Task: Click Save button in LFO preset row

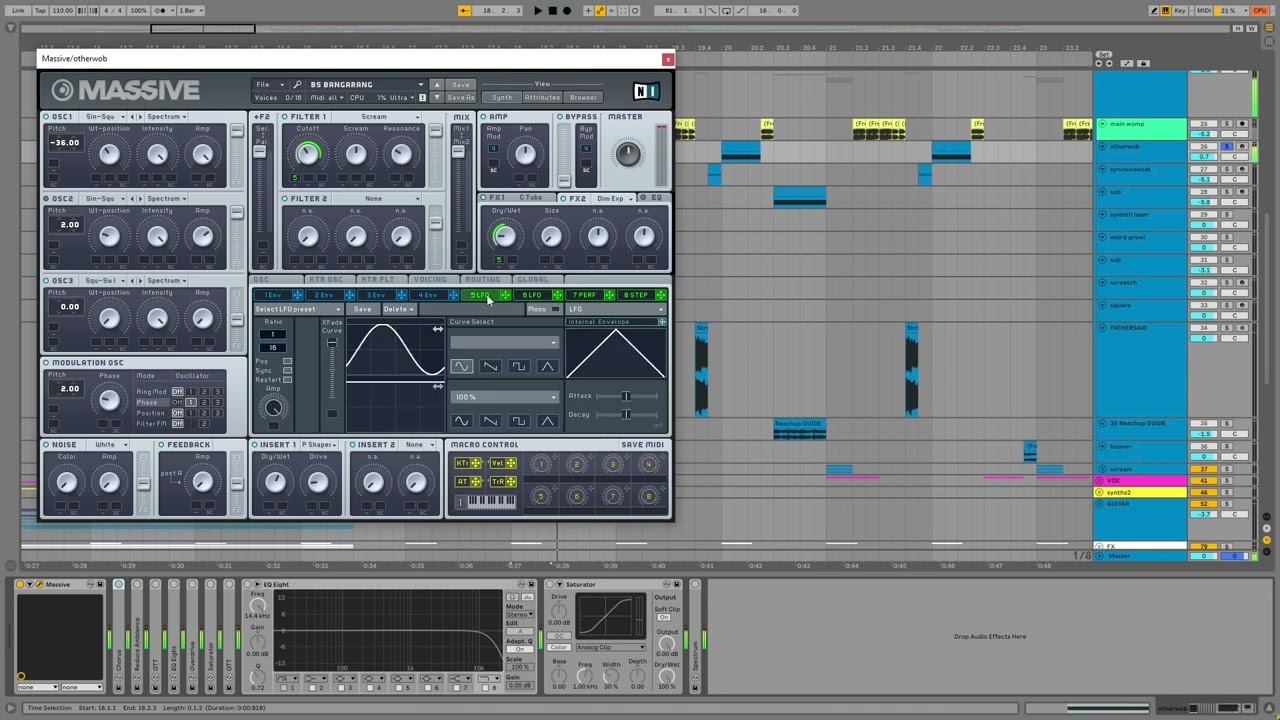Action: pos(363,309)
